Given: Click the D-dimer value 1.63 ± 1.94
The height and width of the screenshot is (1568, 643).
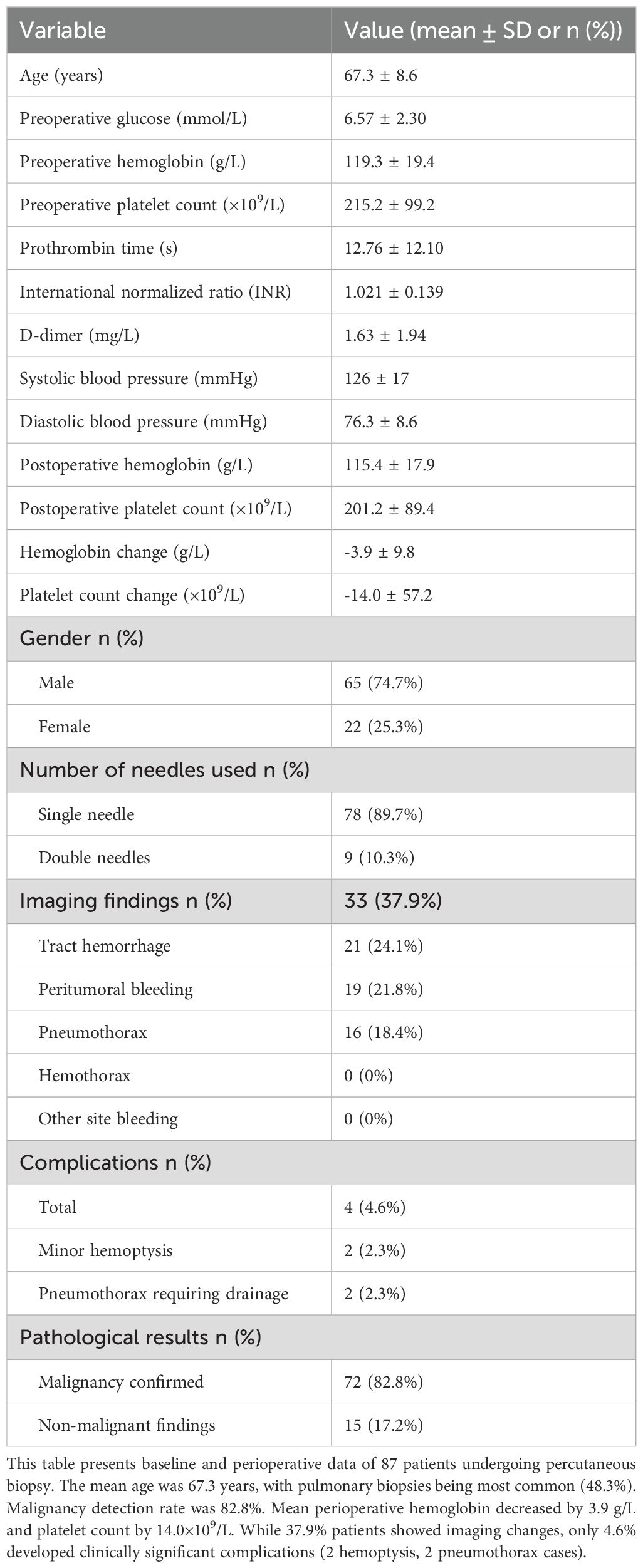Looking at the screenshot, I should click(385, 335).
